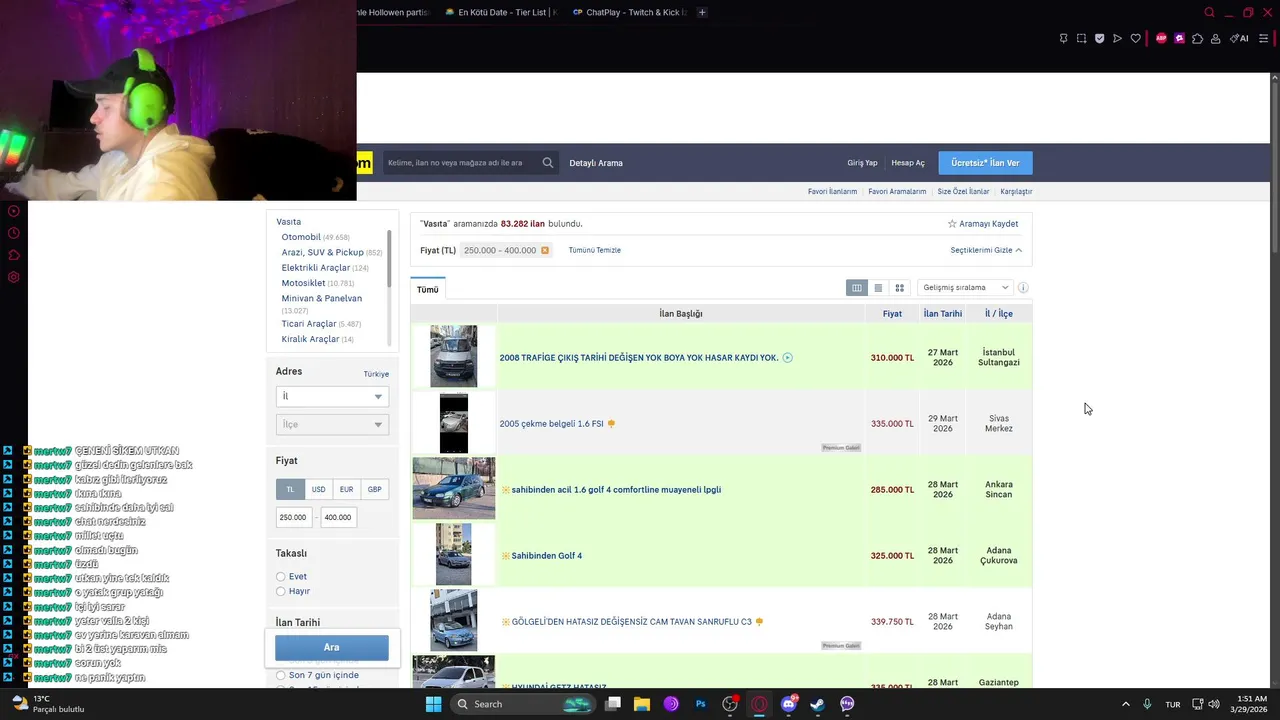Open the snapshot capture tool icon

[x=1081, y=39]
